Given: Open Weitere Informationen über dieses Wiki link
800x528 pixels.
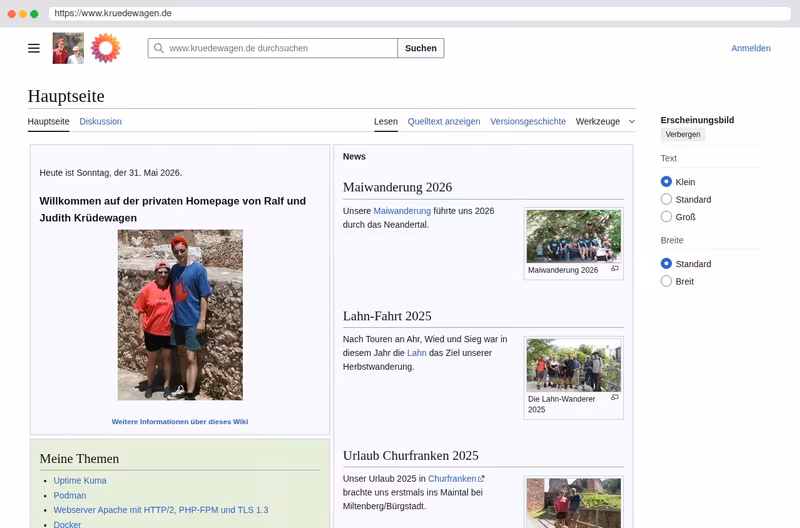Looking at the screenshot, I should [180, 421].
